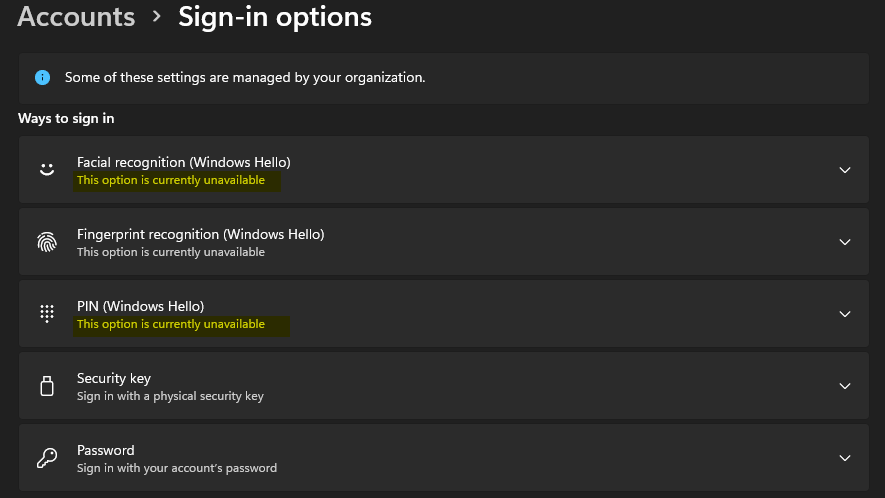Click the Password title text
Image resolution: width=885 pixels, height=498 pixels.
tap(106, 450)
